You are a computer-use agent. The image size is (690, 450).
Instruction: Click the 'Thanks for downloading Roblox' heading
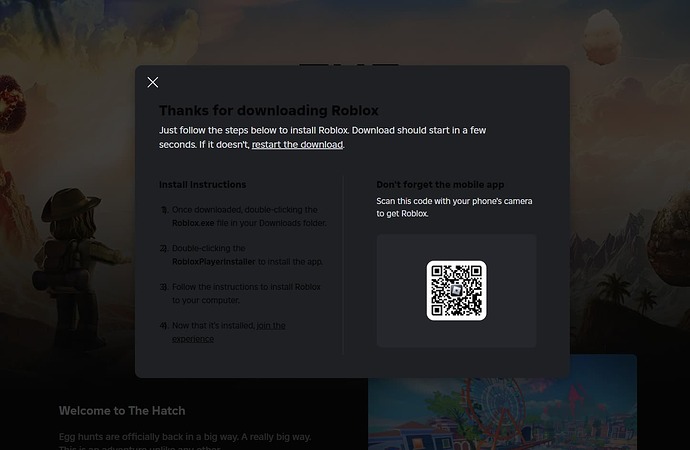coord(269,110)
